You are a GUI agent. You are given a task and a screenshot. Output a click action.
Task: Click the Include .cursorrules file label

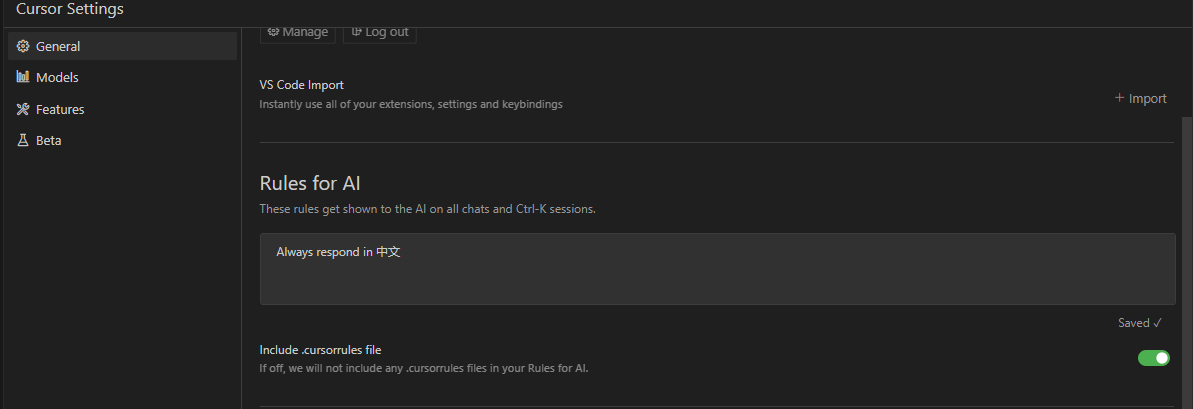(320, 350)
